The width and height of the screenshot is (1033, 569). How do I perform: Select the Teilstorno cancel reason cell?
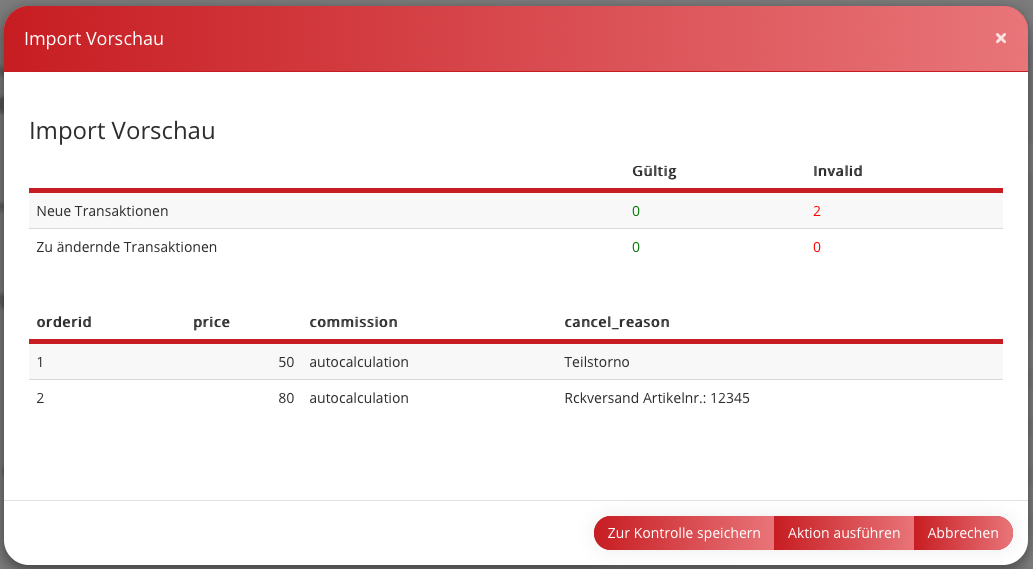[x=597, y=362]
